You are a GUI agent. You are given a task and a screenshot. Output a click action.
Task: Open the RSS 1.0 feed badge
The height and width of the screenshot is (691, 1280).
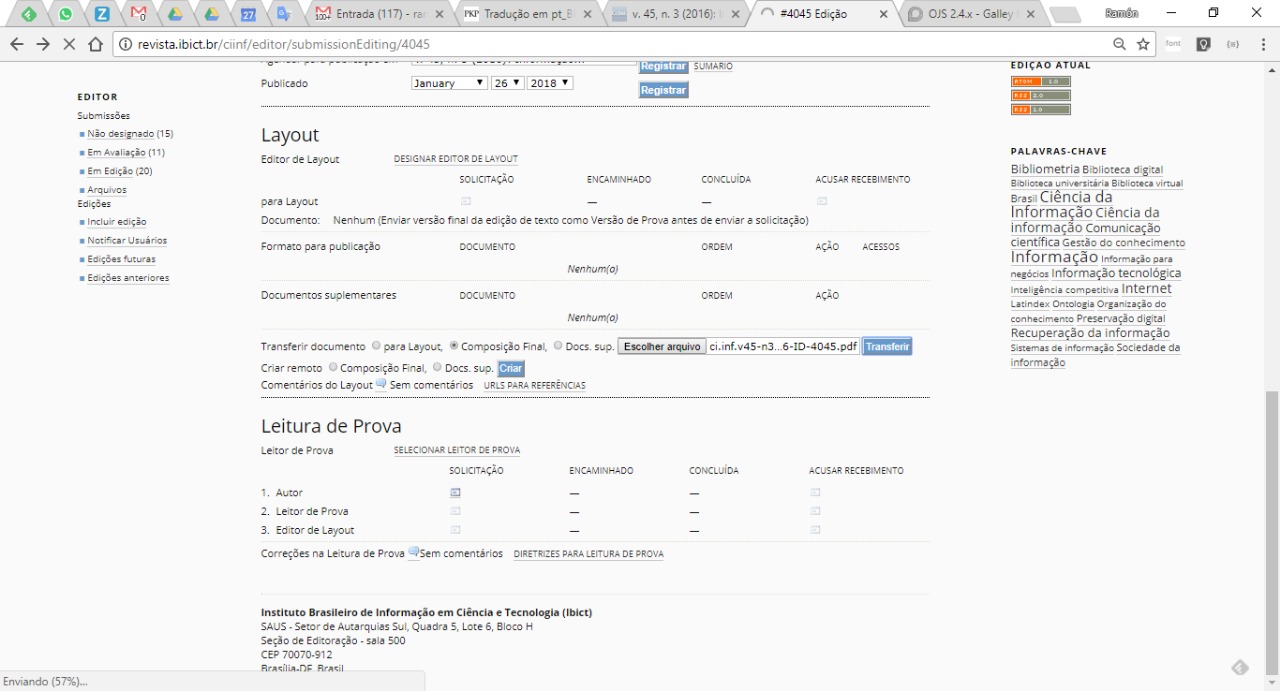tap(1040, 109)
